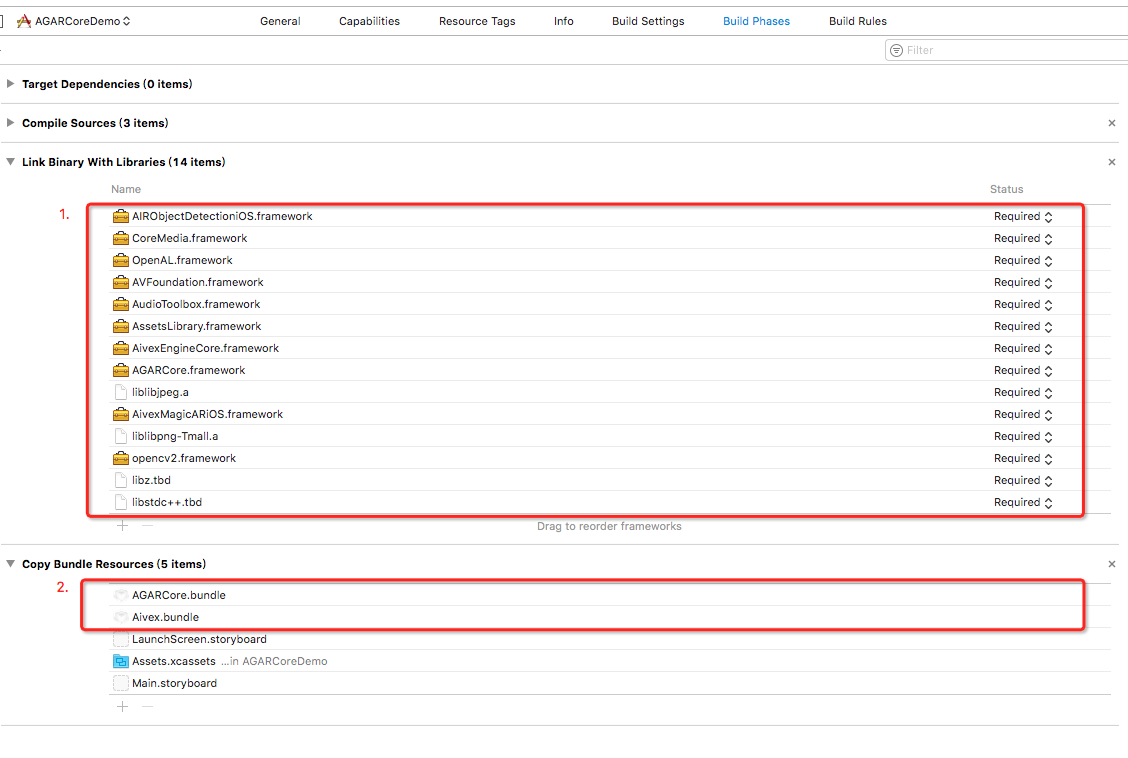Change Required status for AIRObjectDetectioniOS.framework

click(1023, 216)
